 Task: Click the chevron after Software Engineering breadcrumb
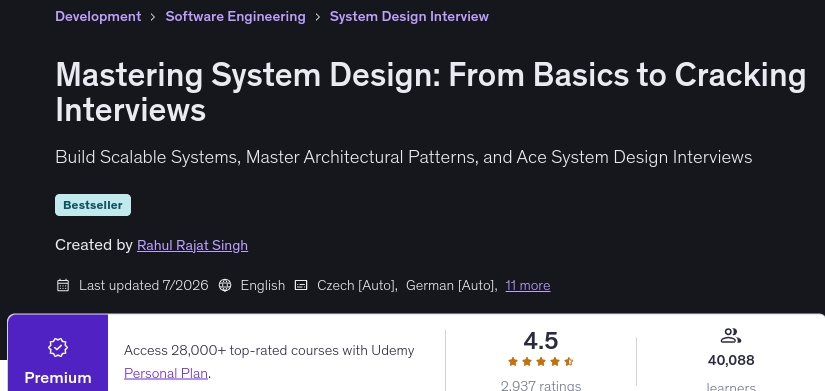tap(317, 17)
